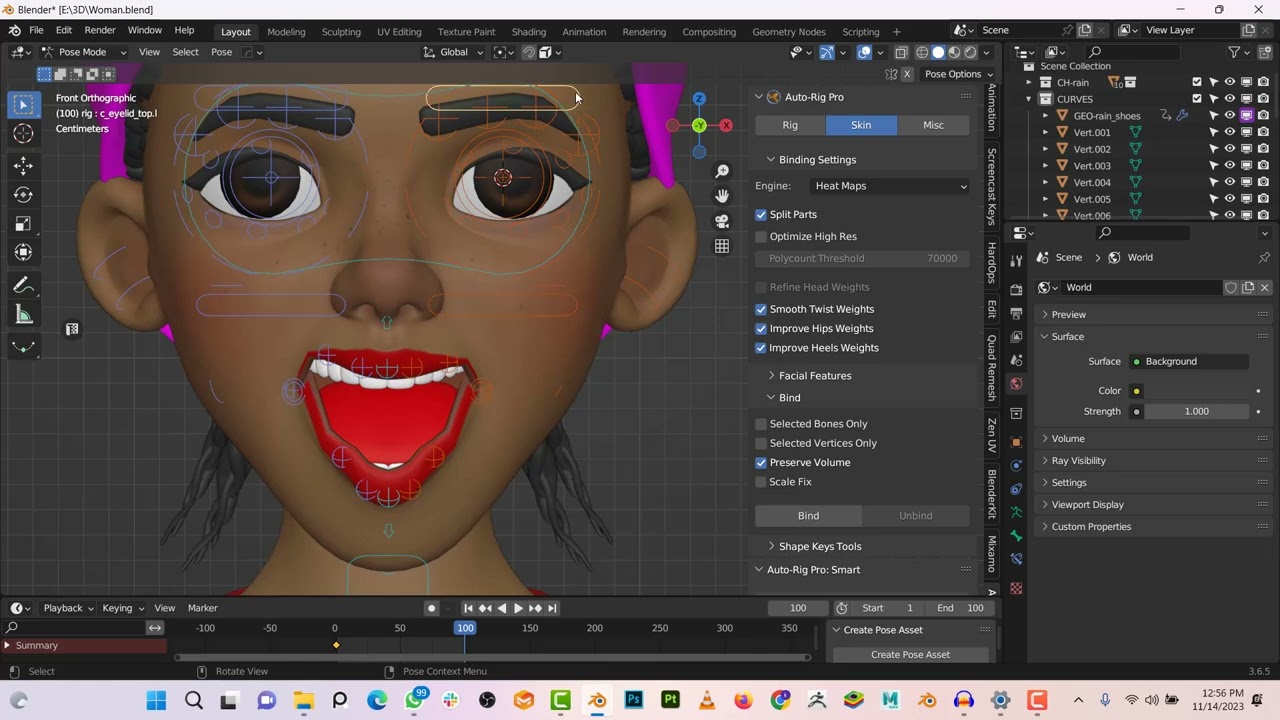This screenshot has height=720, width=1280.
Task: Open the Object properties tab icon
Action: pos(1016,441)
